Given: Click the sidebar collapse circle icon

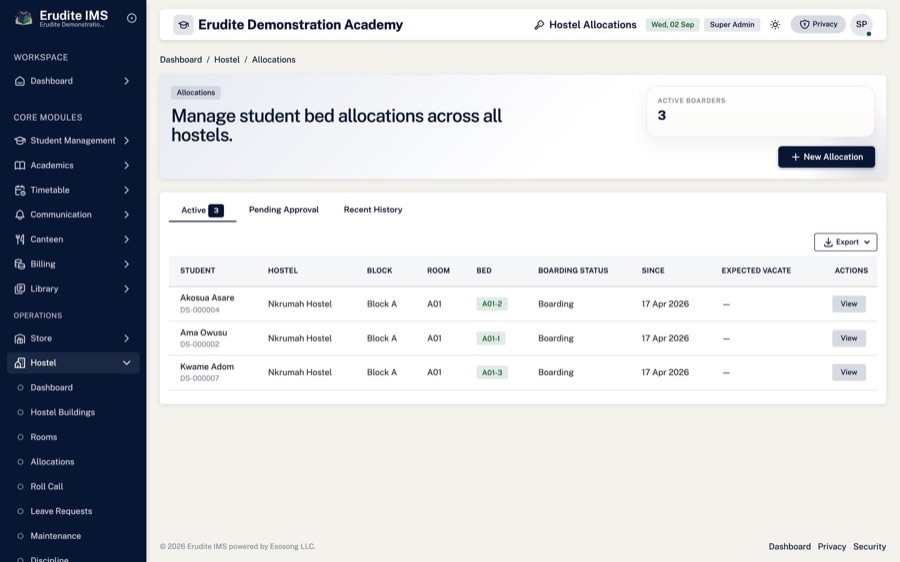Looking at the screenshot, I should 131,18.
